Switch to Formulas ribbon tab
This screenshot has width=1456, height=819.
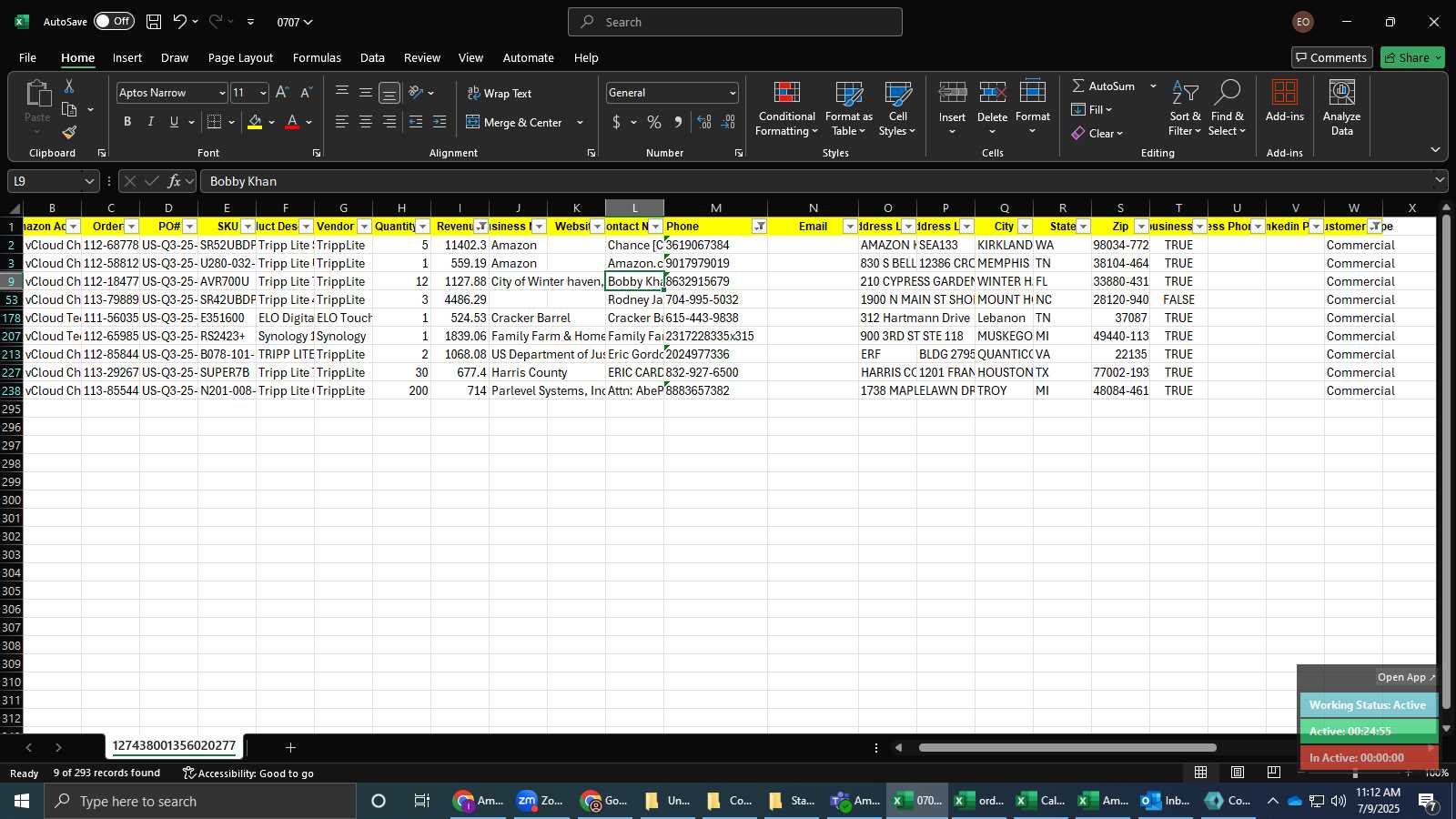point(317,57)
